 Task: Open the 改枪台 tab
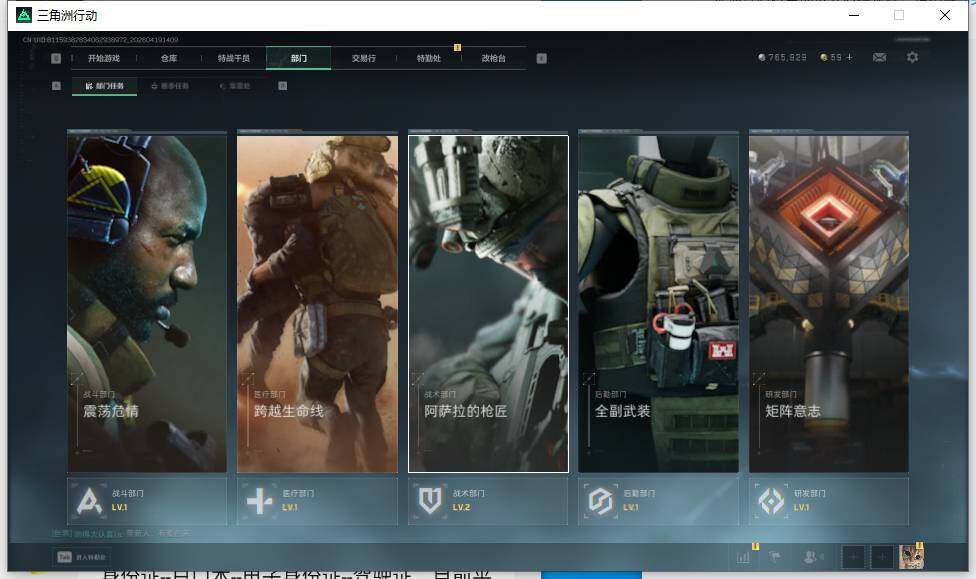[x=493, y=58]
